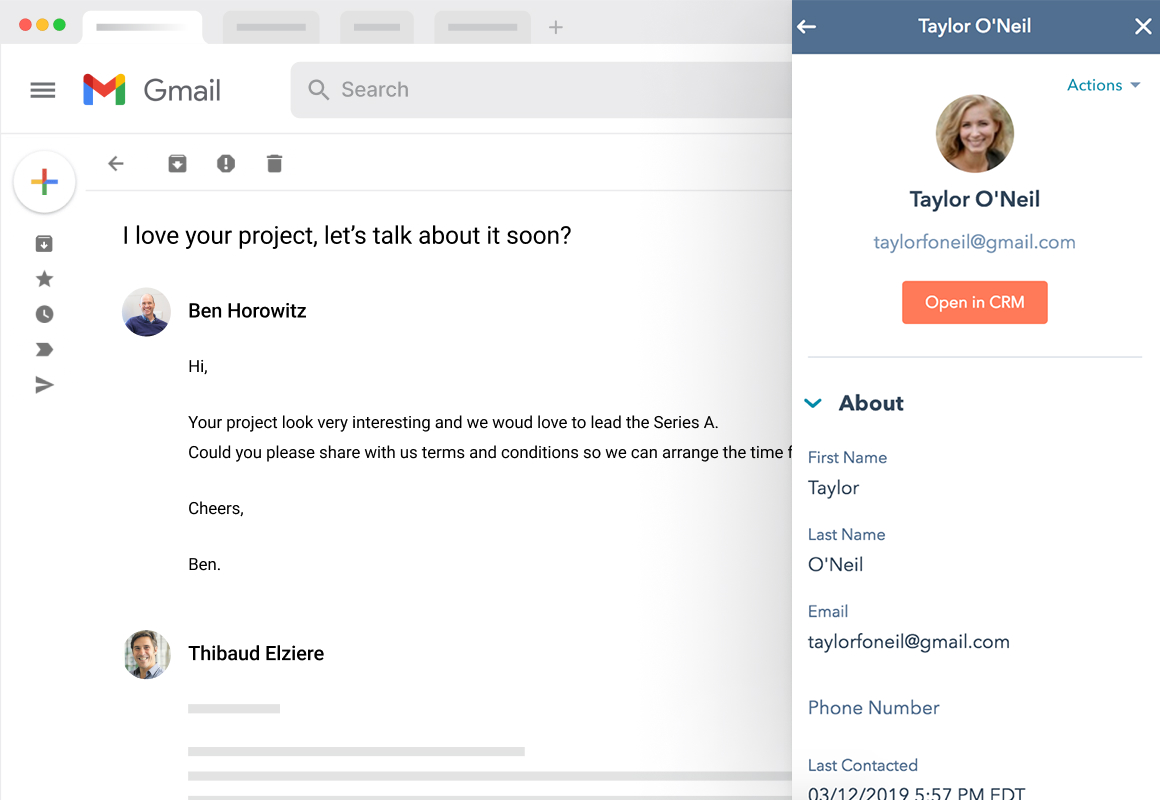Go back in the HubSpot contact panel
This screenshot has height=800, width=1160.
[x=806, y=26]
